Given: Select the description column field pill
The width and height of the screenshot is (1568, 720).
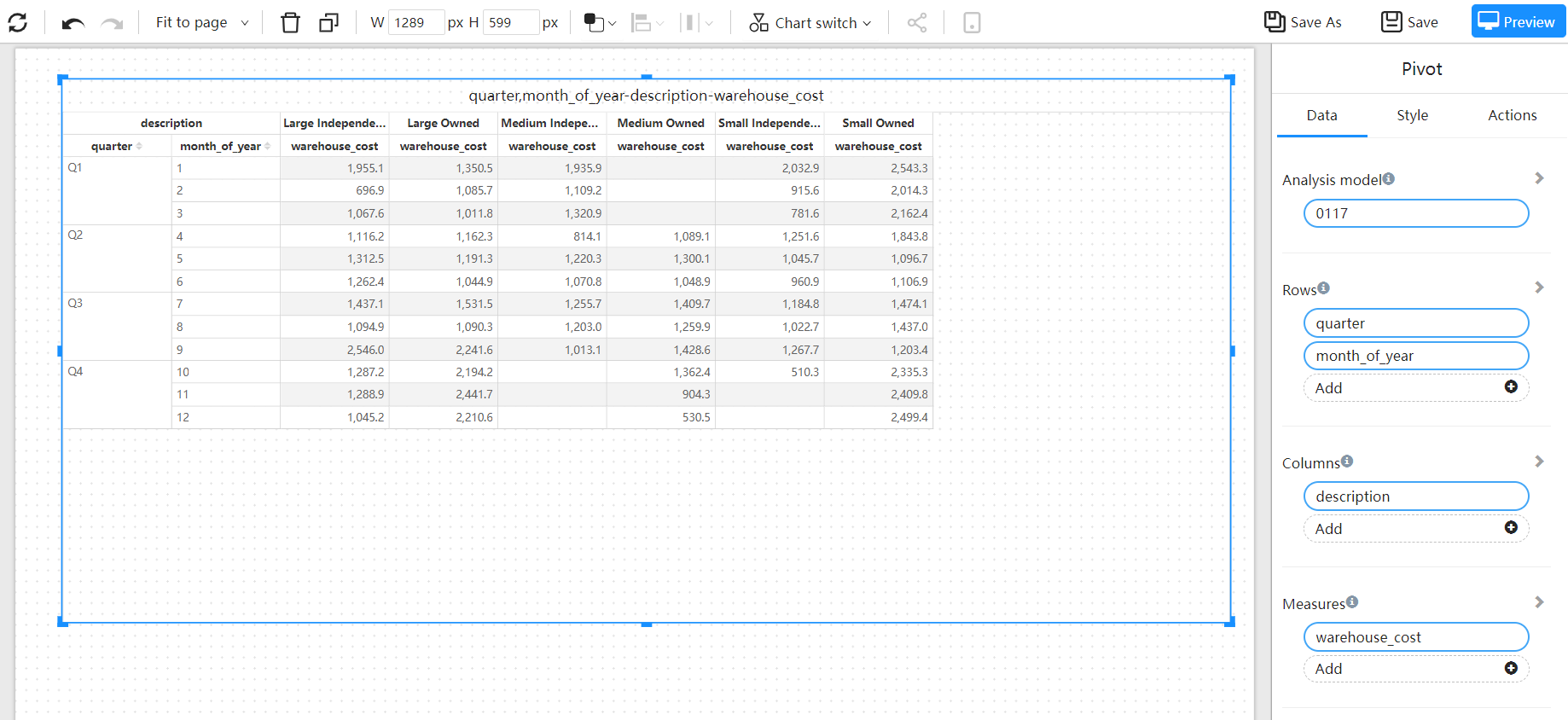Looking at the screenshot, I should (1416, 496).
